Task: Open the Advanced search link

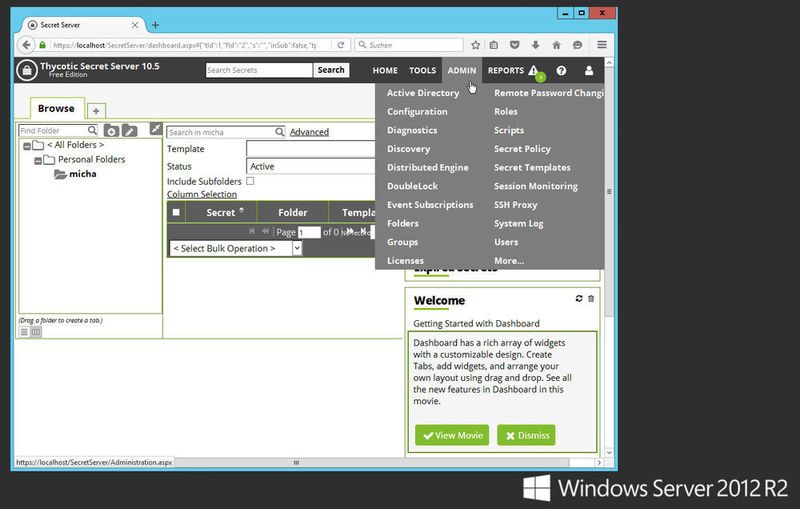Action: (x=309, y=132)
